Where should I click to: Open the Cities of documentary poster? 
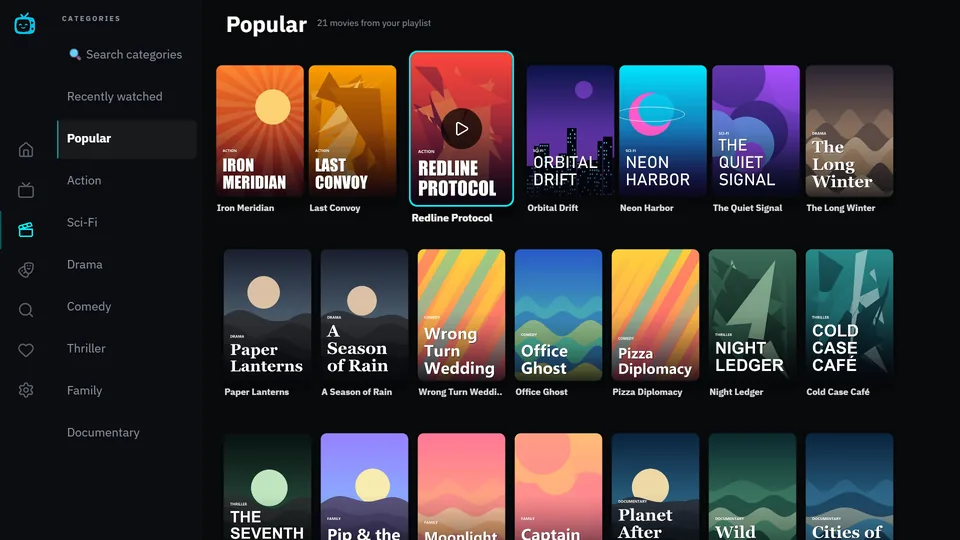pyautogui.click(x=849, y=487)
